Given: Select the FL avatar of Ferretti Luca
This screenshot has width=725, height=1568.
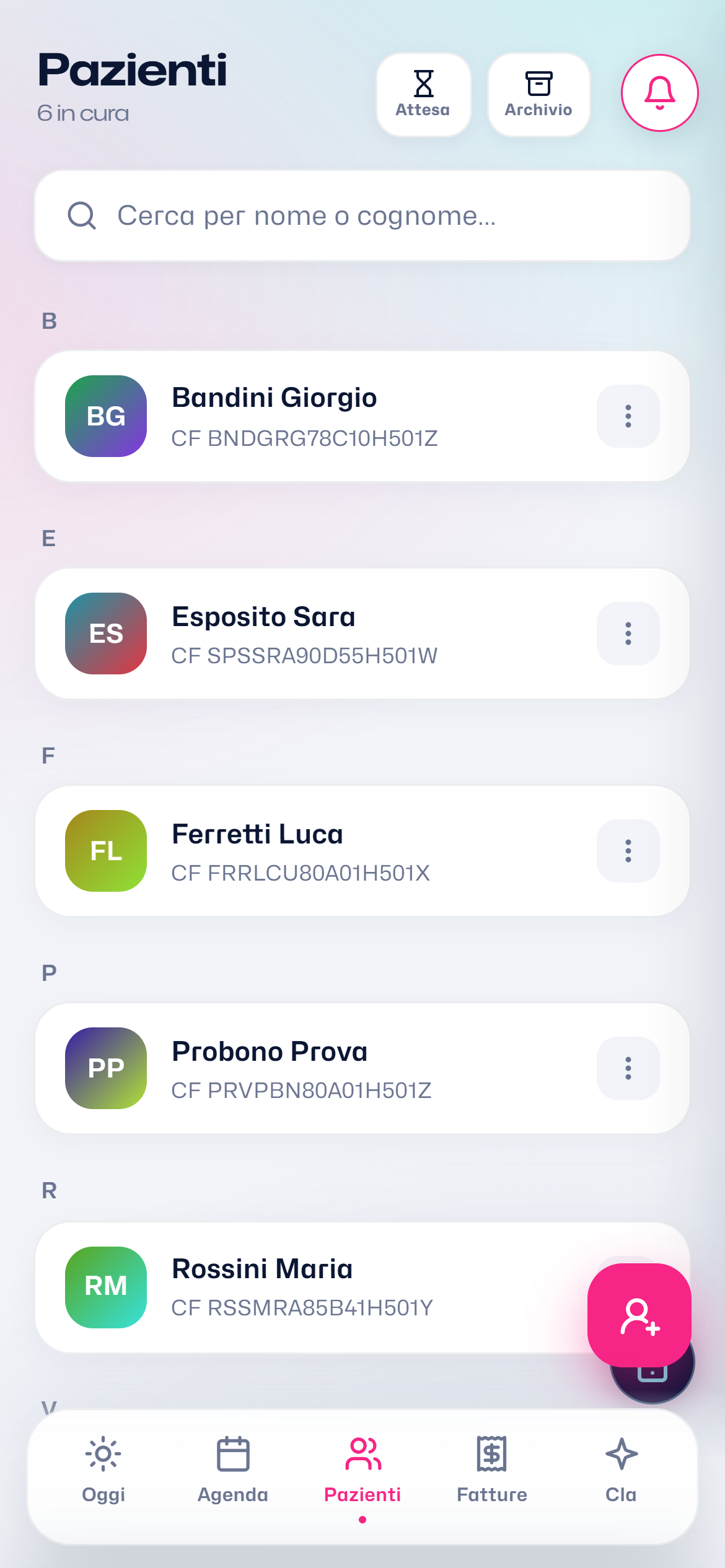Looking at the screenshot, I should [x=106, y=851].
